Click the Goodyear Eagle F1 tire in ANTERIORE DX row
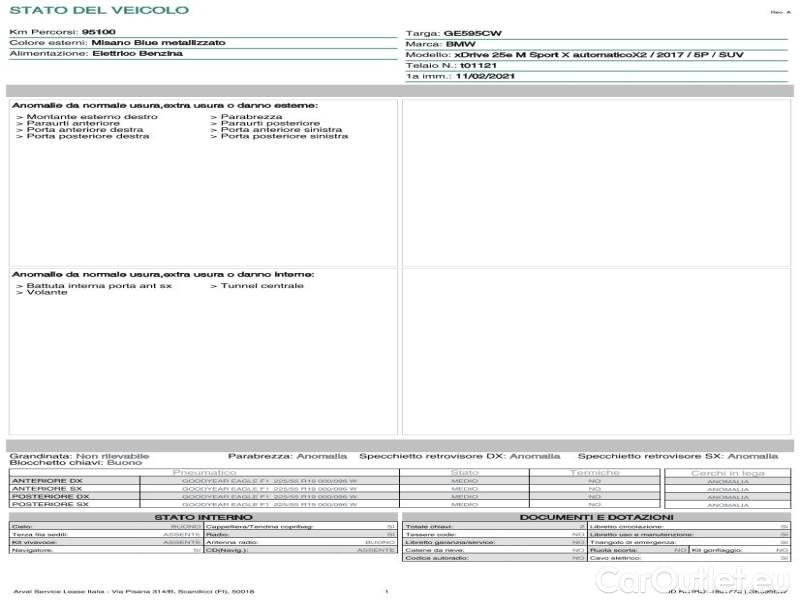Viewport: 800px width, 600px height. pyautogui.click(x=269, y=481)
